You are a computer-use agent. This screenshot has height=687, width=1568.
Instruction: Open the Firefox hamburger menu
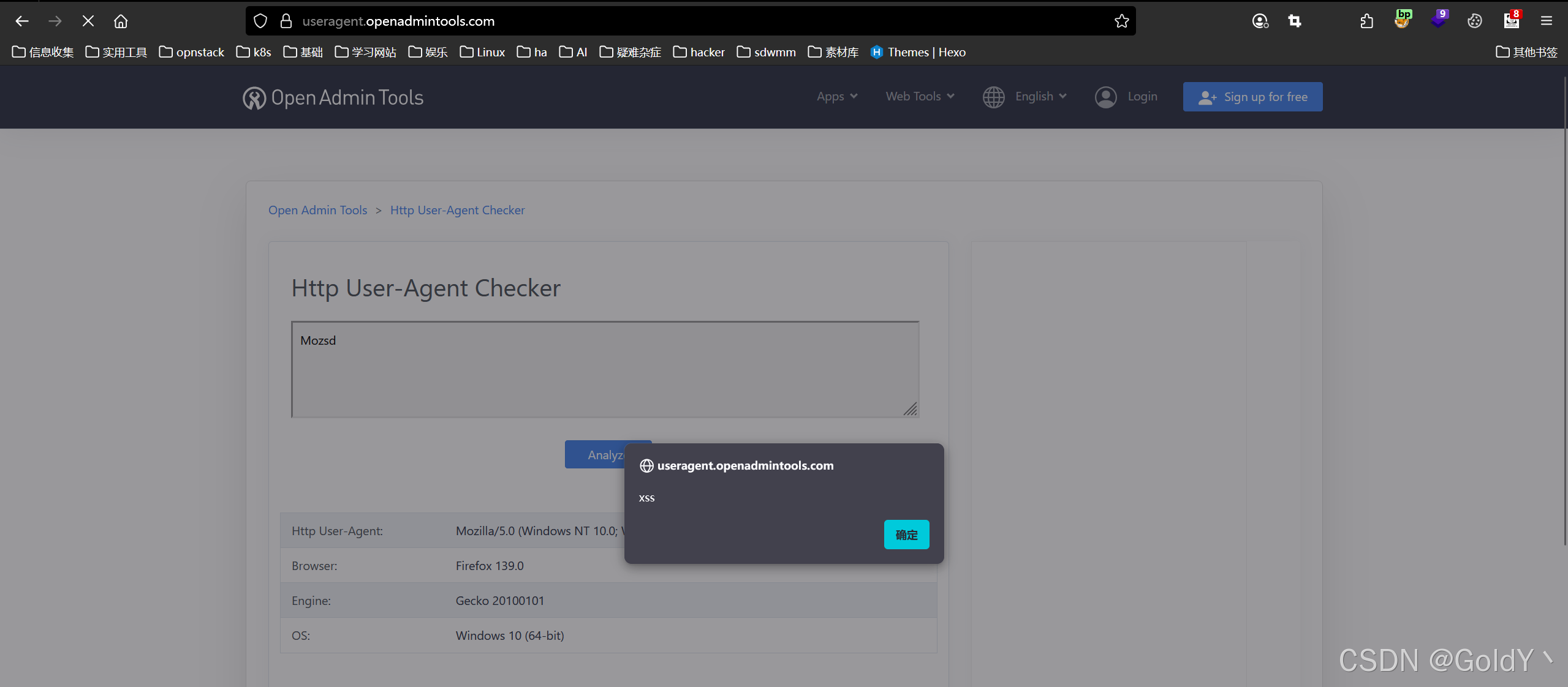coord(1546,21)
